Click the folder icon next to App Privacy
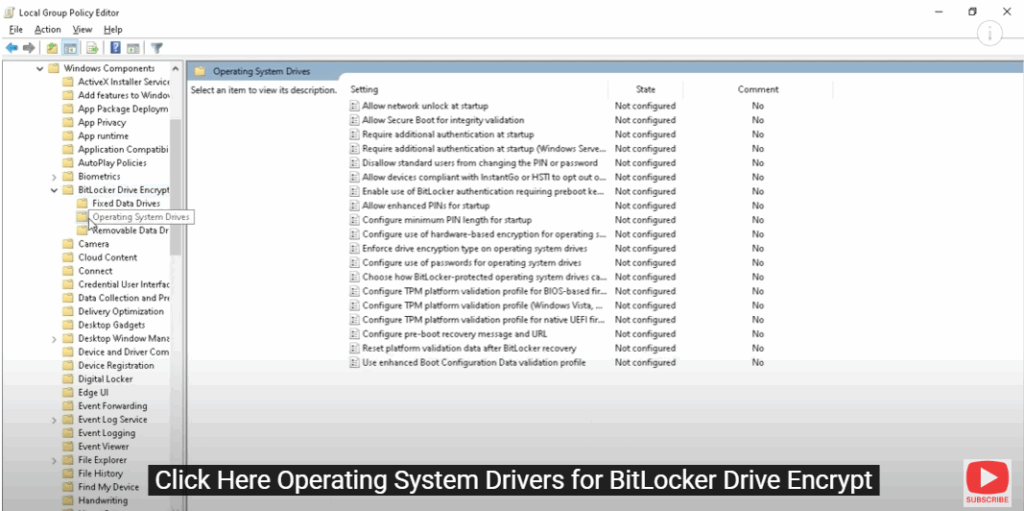 coord(68,122)
